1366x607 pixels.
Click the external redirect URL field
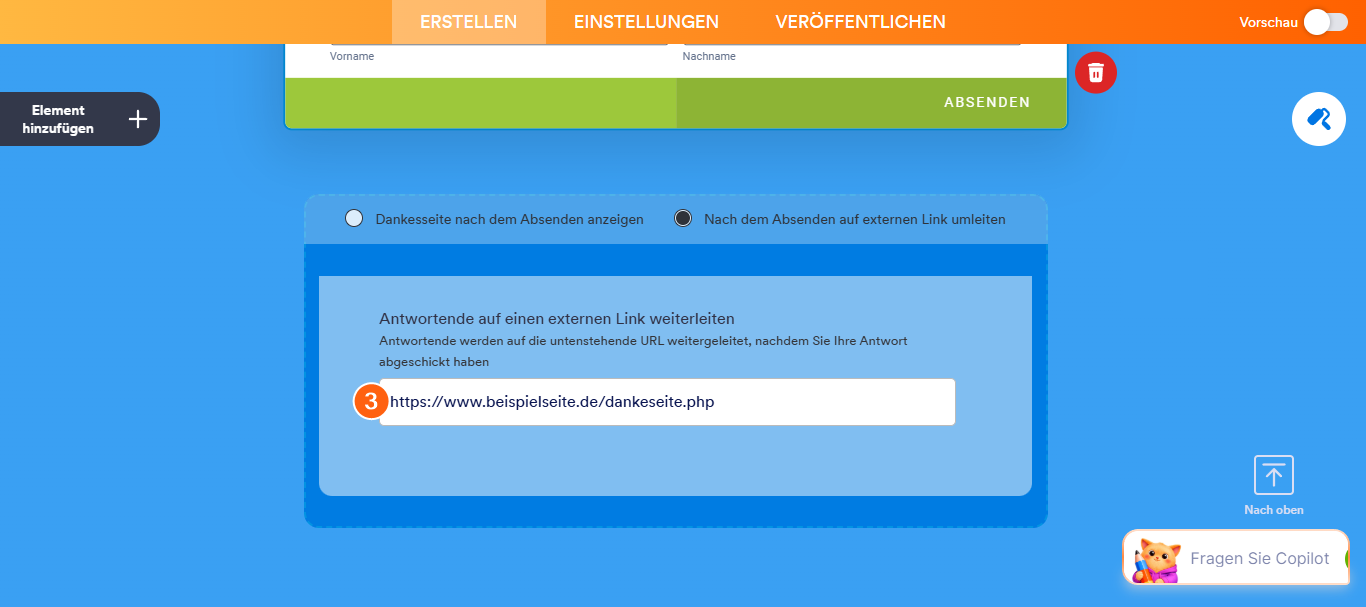667,402
